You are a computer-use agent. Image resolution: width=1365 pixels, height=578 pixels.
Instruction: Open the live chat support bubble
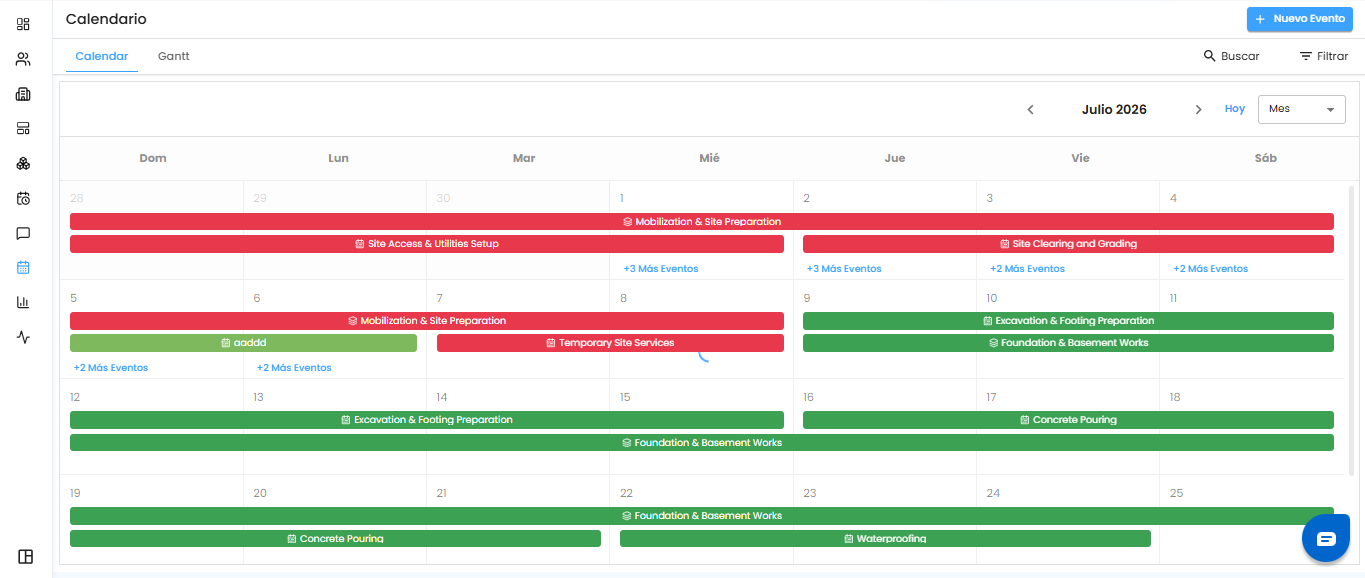[1326, 539]
